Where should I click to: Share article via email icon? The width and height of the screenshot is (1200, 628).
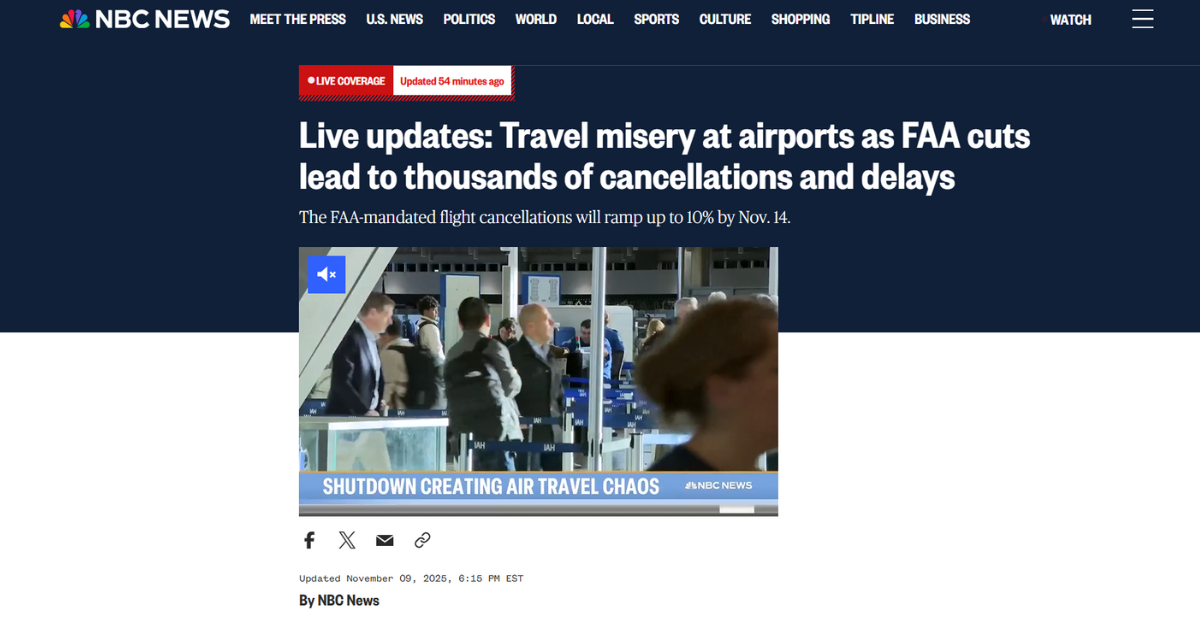coord(385,540)
